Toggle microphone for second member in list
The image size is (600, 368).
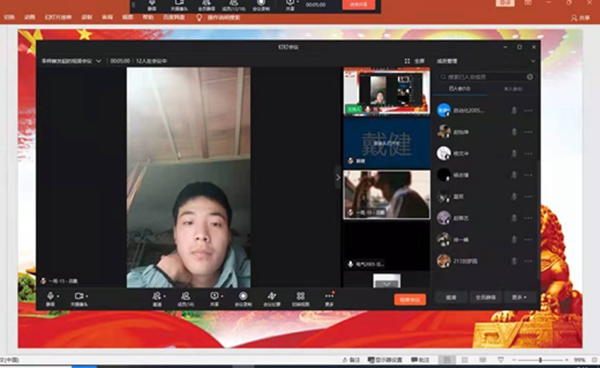pos(514,132)
